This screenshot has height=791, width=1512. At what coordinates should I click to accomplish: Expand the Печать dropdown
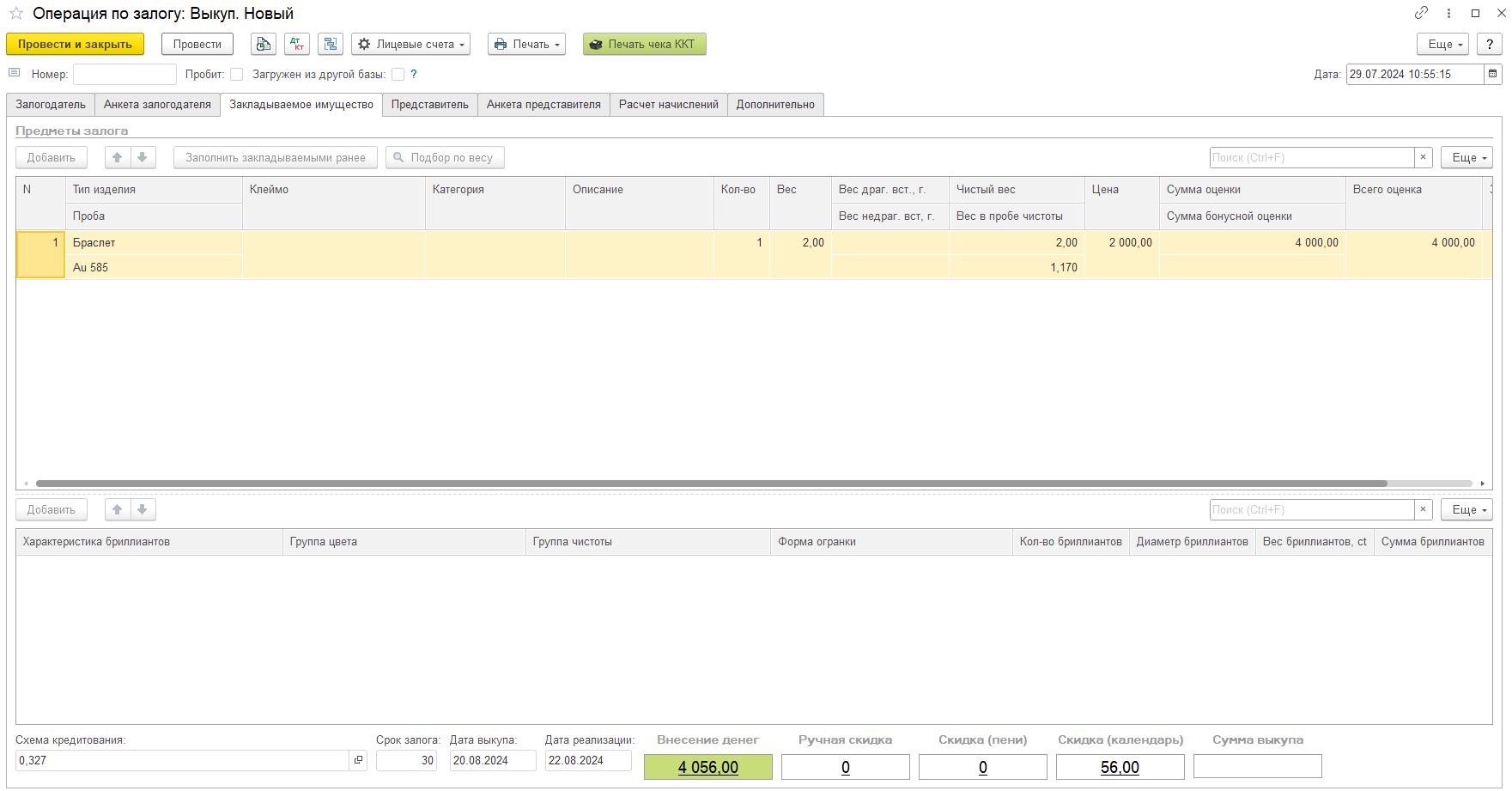526,44
